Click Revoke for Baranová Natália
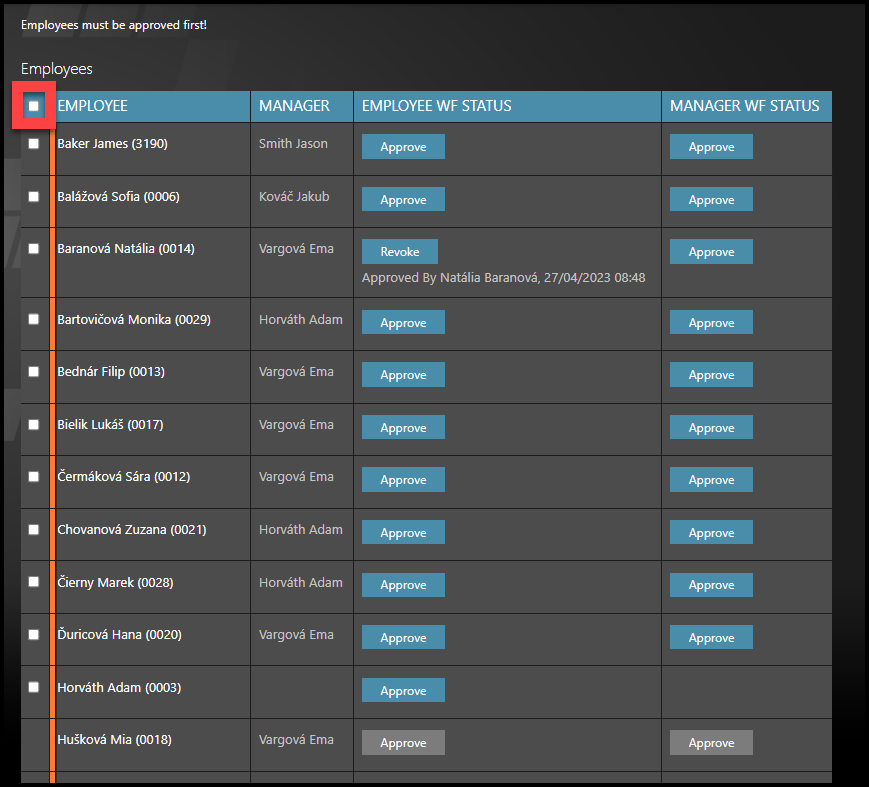The image size is (869, 787). point(399,252)
